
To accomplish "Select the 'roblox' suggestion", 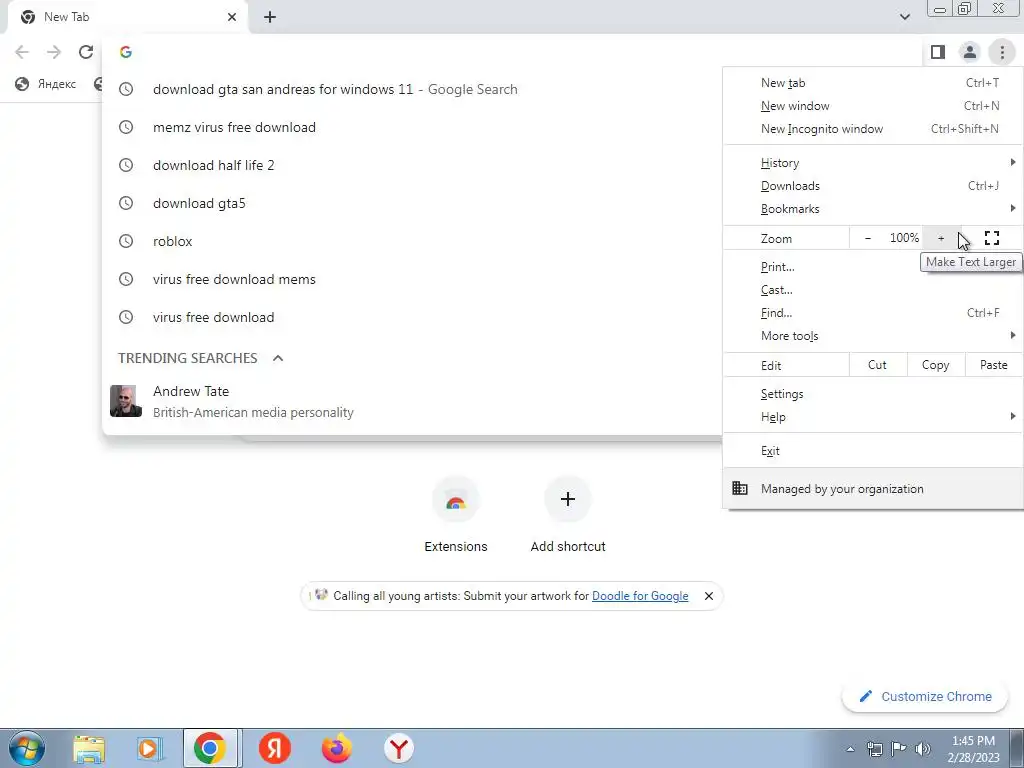I will (x=411, y=241).
